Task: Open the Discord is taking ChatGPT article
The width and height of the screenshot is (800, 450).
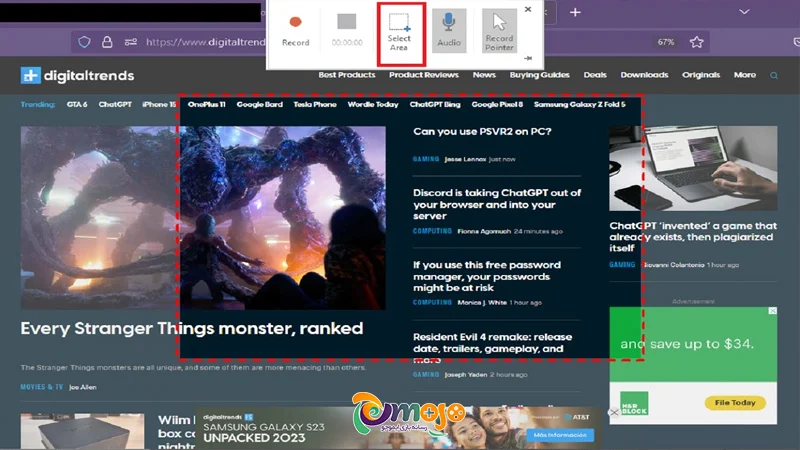Action: pos(497,204)
